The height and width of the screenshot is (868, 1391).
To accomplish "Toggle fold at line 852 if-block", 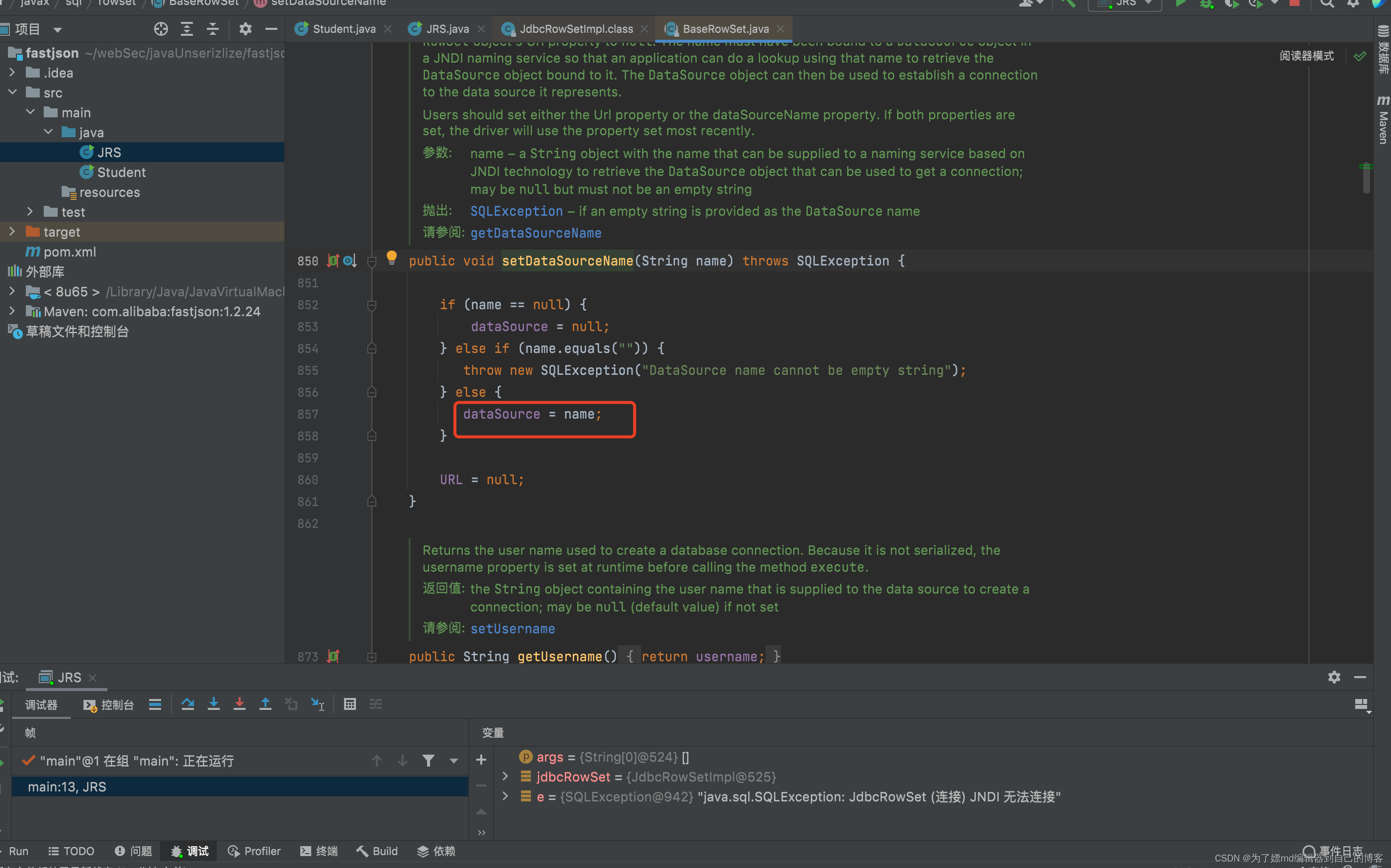I will click(x=372, y=305).
